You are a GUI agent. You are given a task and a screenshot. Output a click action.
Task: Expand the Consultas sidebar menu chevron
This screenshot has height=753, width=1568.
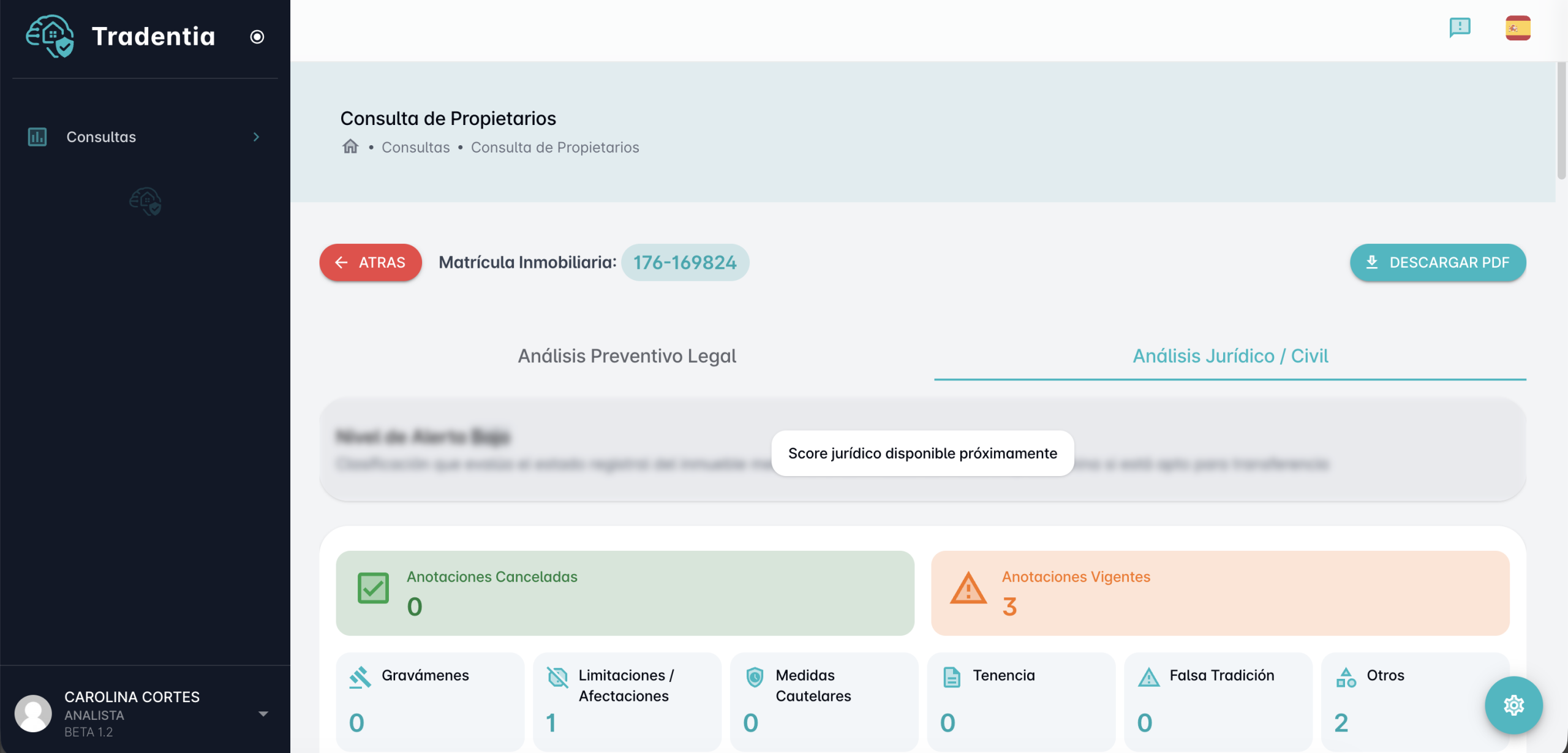256,137
